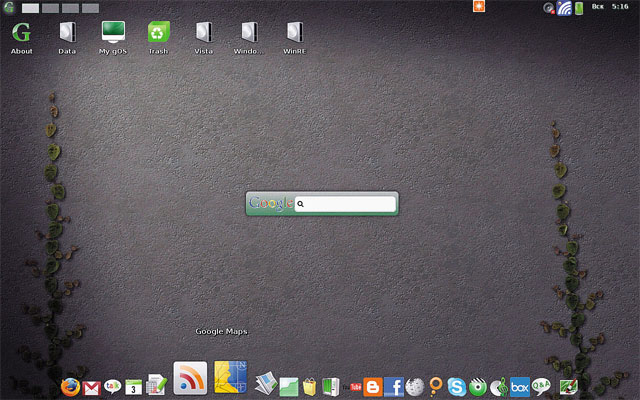Screen dimensions: 640x400
Task: Open Google Calendar from the dock
Action: click(x=133, y=387)
